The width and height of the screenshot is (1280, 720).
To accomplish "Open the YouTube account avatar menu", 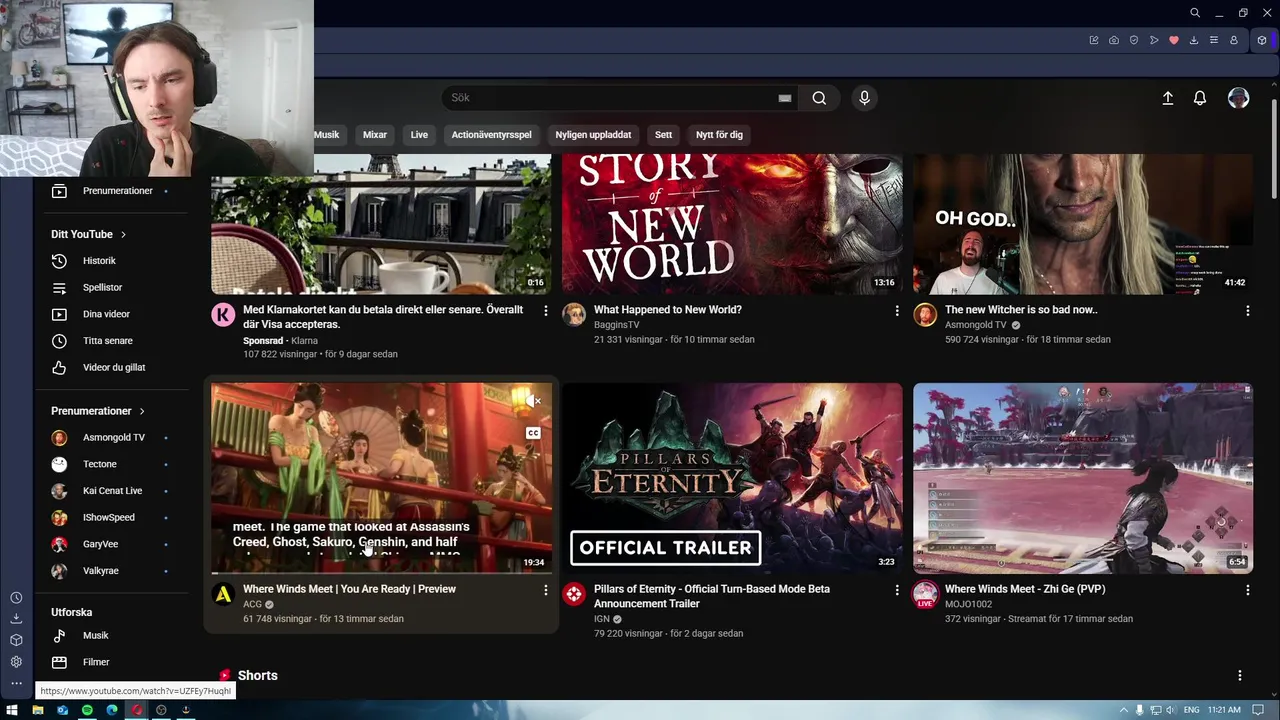I will (1238, 98).
